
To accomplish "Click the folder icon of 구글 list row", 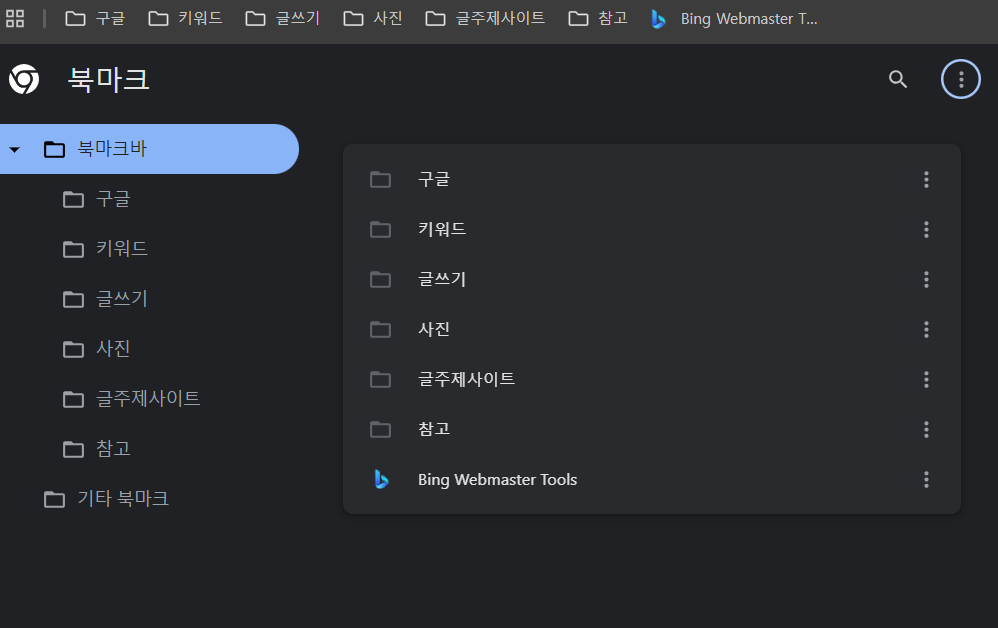I will 381,179.
